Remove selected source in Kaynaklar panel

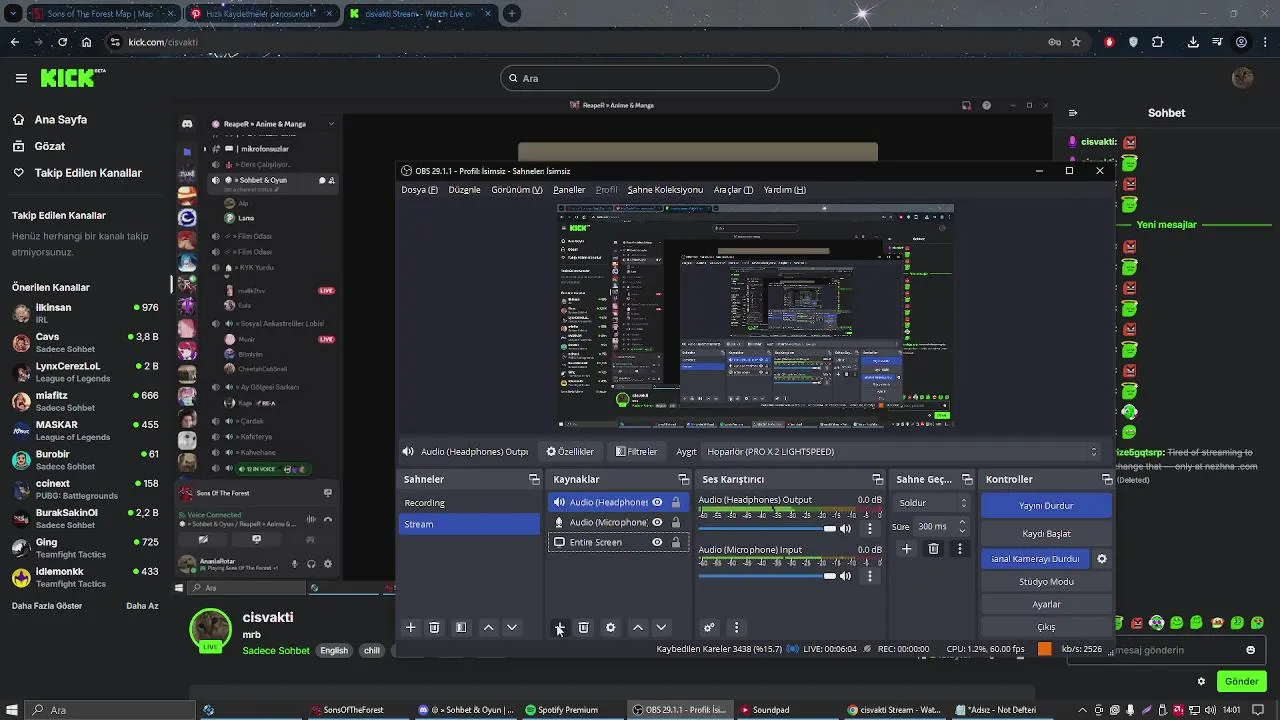click(x=584, y=627)
